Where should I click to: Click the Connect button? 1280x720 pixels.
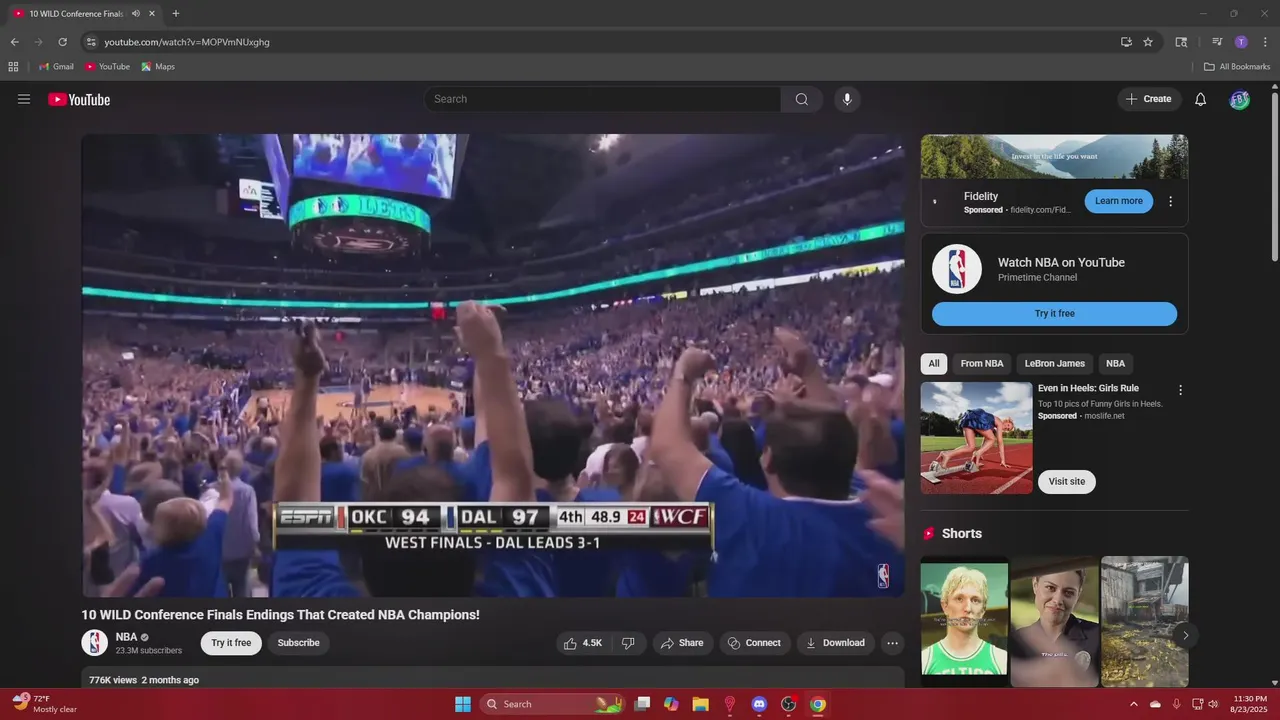point(755,643)
